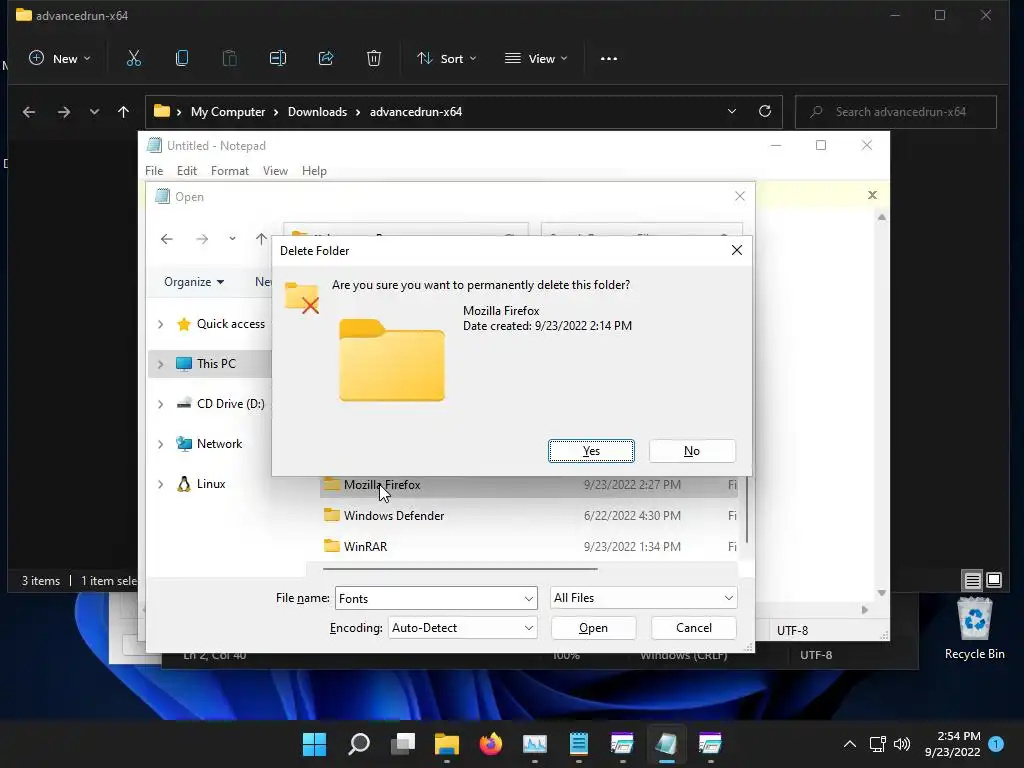This screenshot has width=1024, height=768.
Task: Select the Windows Defender folder row
Action: click(529, 516)
